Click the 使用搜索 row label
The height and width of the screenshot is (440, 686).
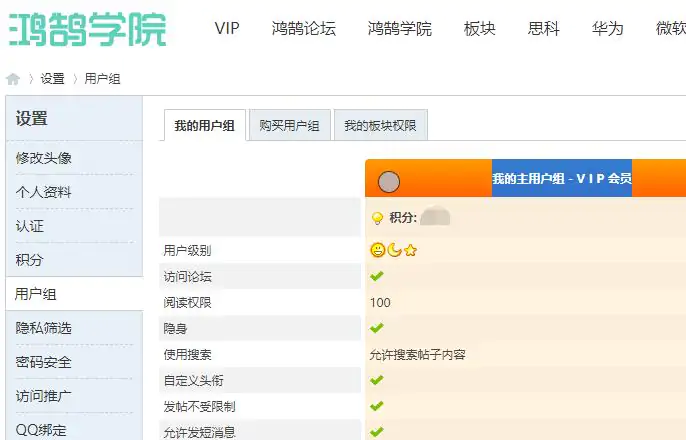[x=187, y=355]
